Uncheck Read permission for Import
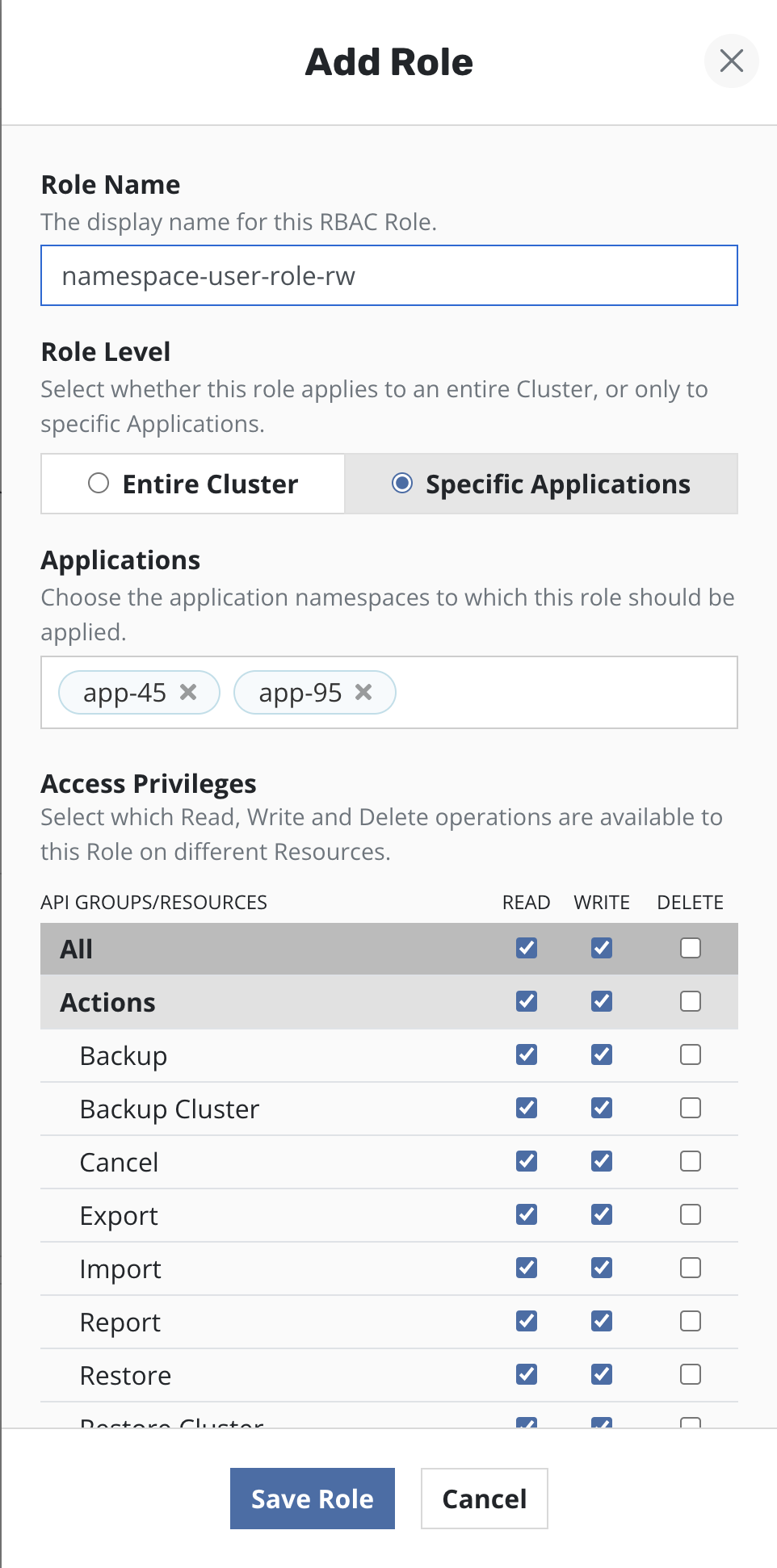777x1568 pixels. [527, 1268]
